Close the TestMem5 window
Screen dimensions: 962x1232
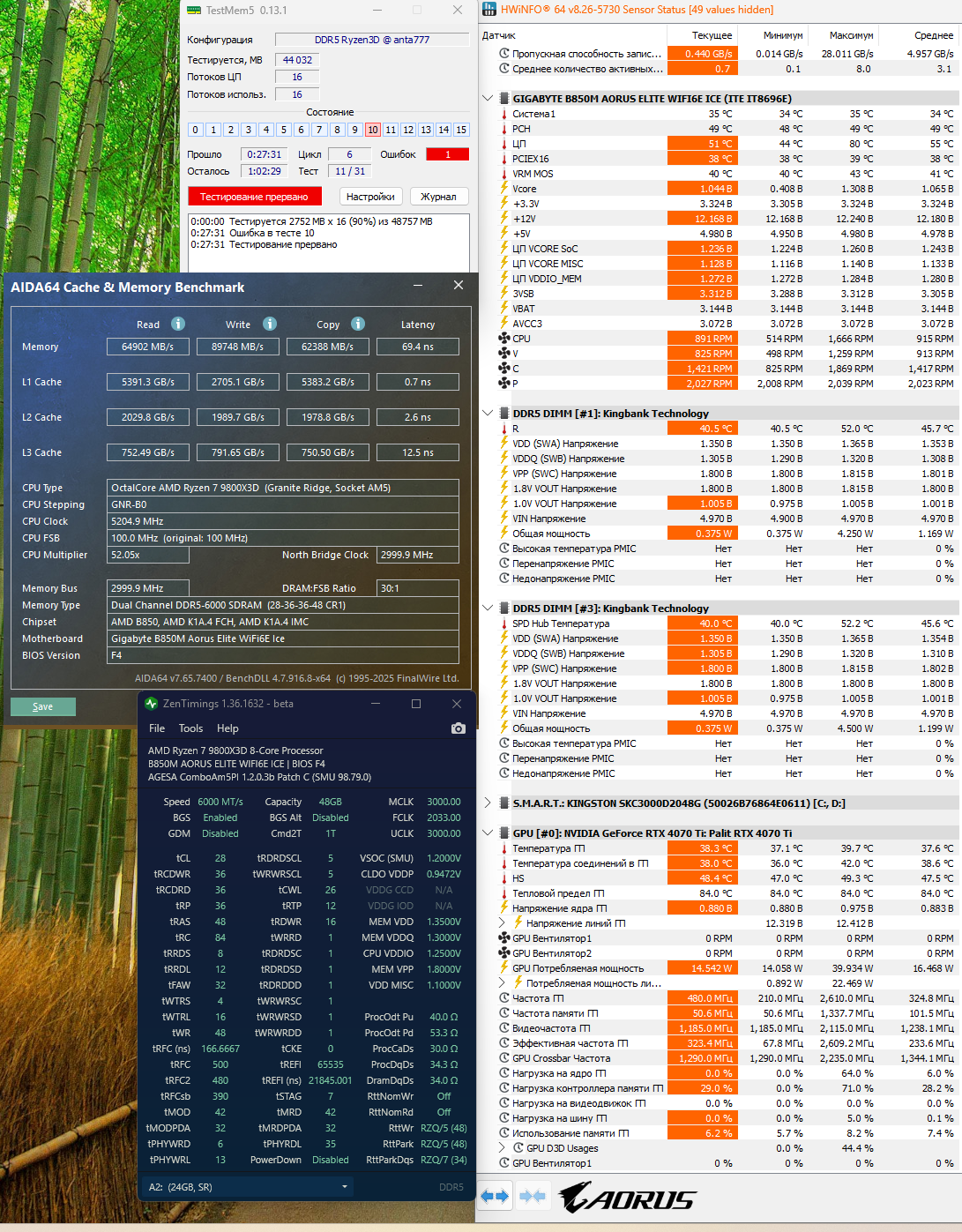tap(458, 10)
